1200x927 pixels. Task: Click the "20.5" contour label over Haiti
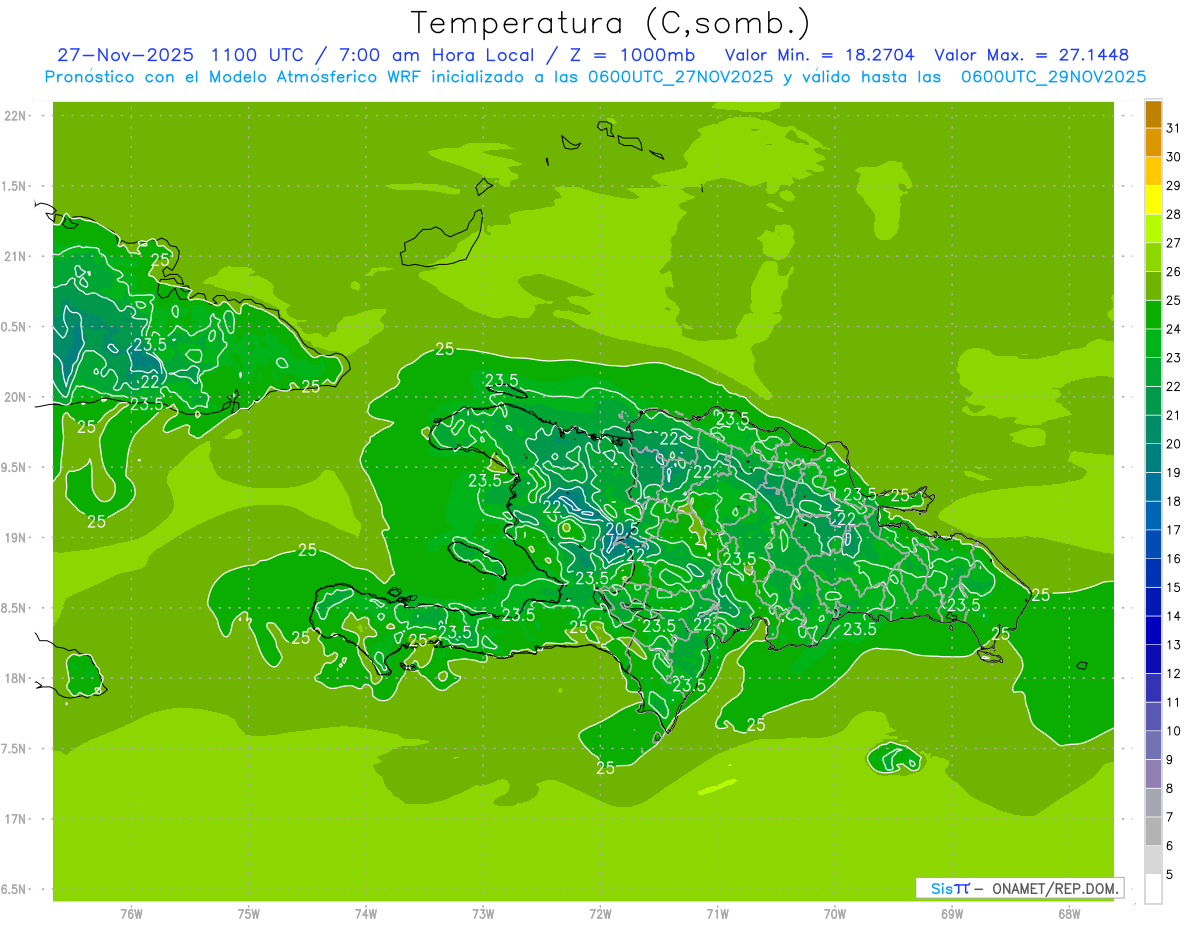pos(622,529)
